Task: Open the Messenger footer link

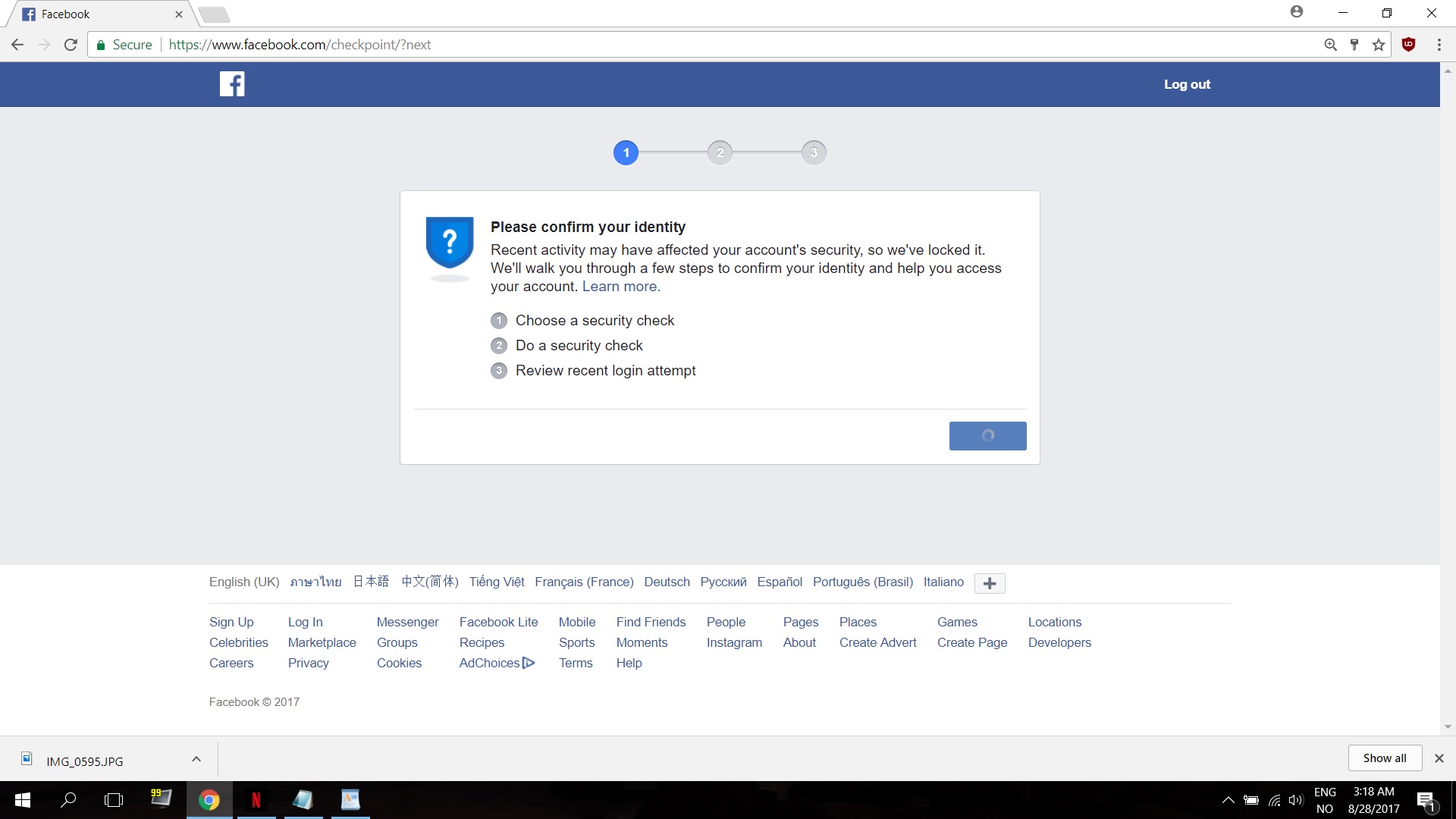Action: (x=407, y=622)
